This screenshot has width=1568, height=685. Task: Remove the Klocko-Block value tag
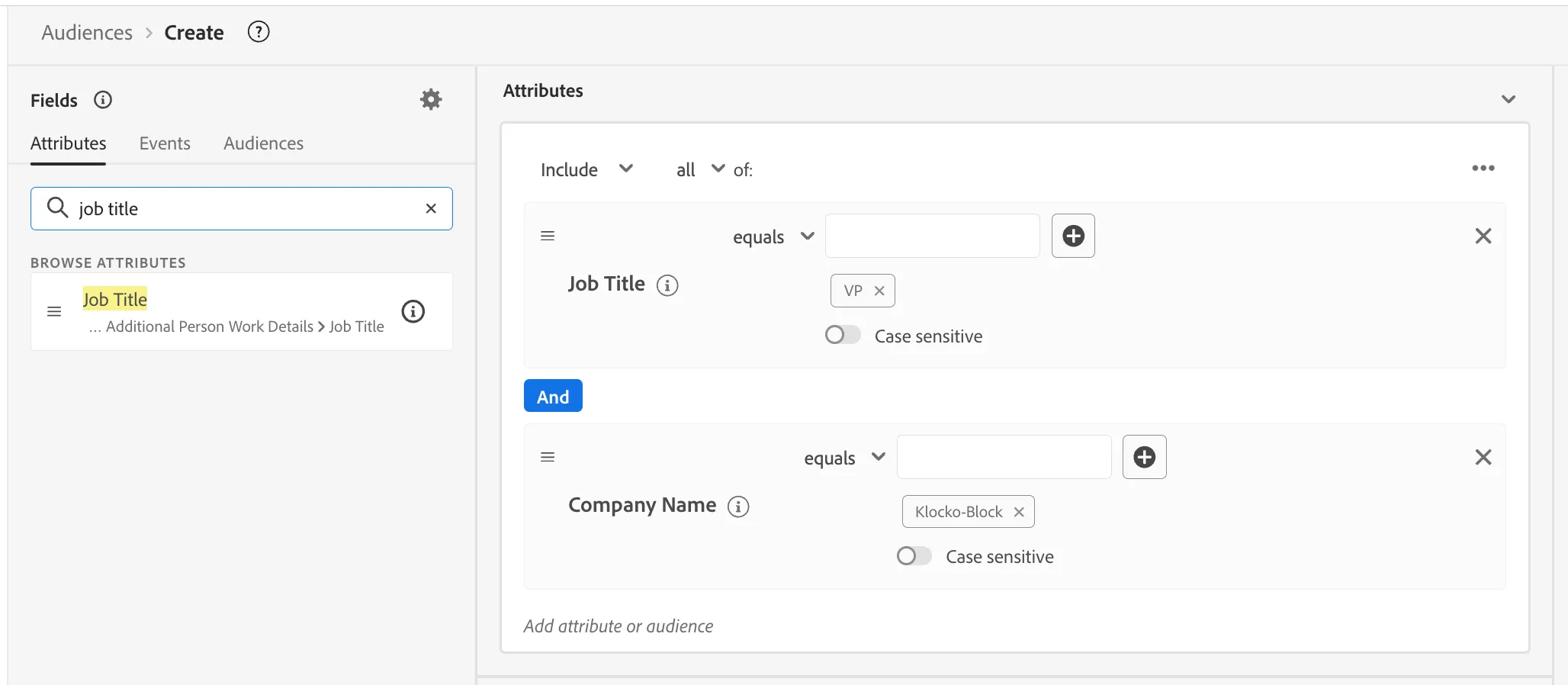1019,512
